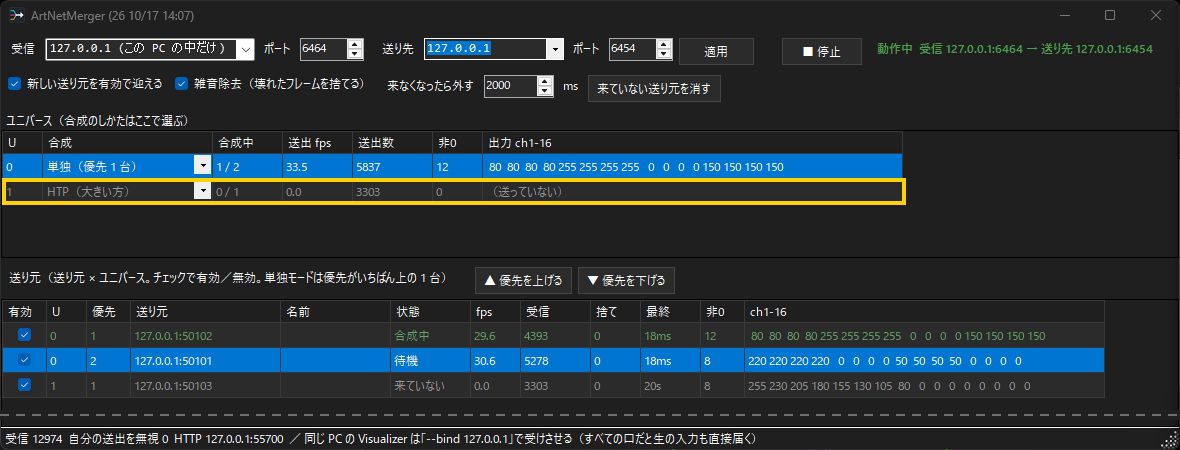This screenshot has width=1180, height=450.
Task: Click the 優先 column header
Action: pyautogui.click(x=108, y=312)
